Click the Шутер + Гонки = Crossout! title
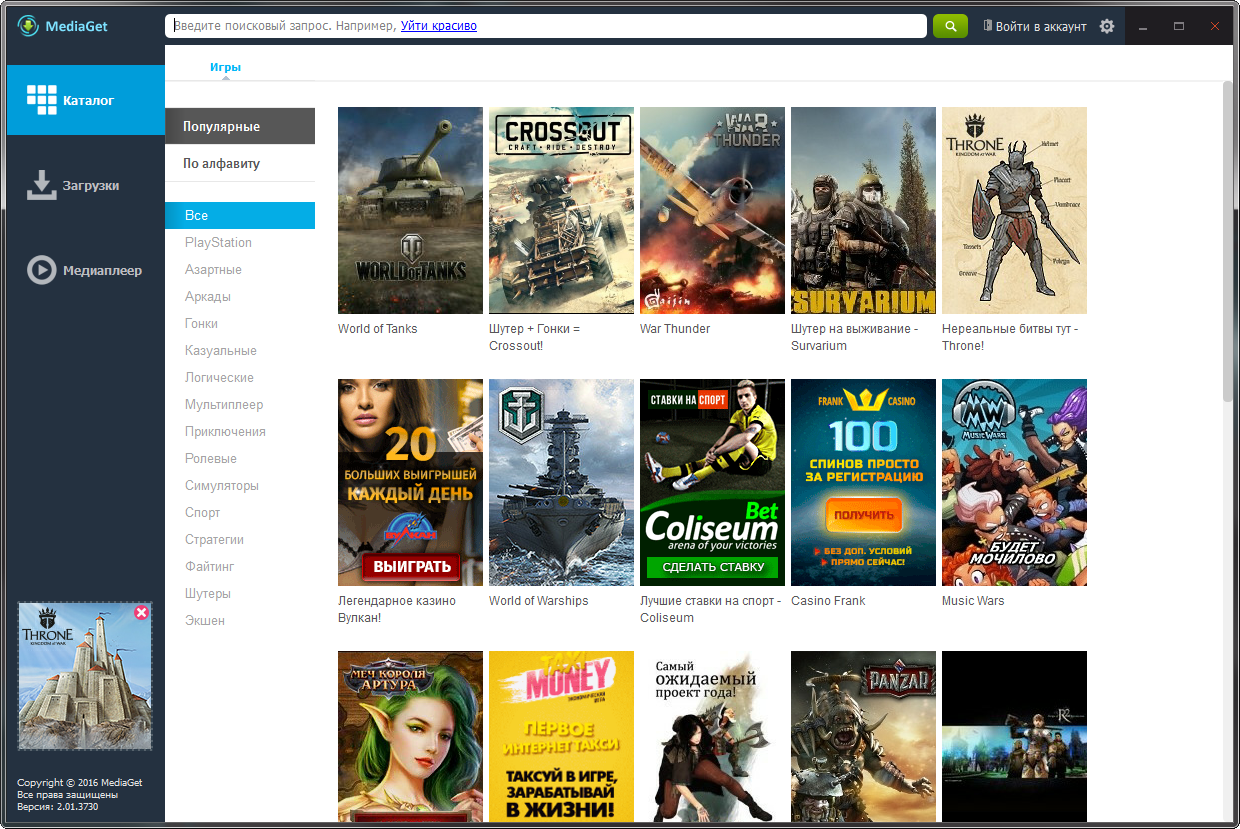The height and width of the screenshot is (829, 1240). (x=534, y=337)
